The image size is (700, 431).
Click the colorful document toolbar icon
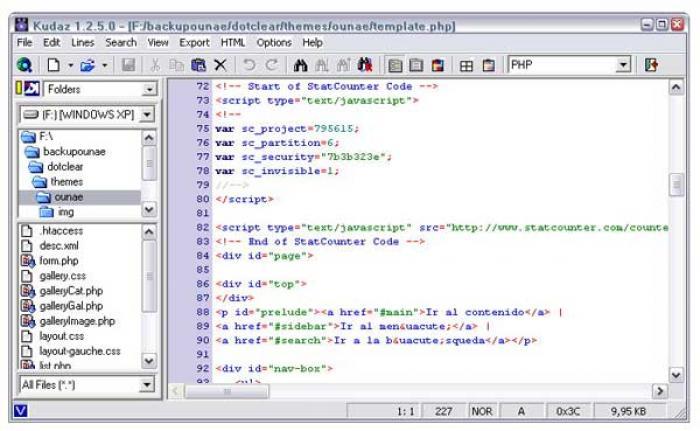click(x=438, y=65)
